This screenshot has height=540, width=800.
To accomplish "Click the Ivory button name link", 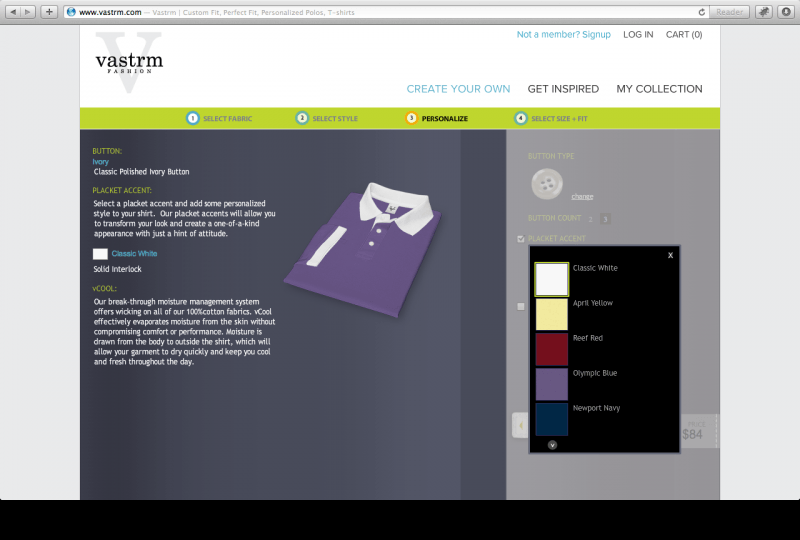I will click(x=101, y=161).
